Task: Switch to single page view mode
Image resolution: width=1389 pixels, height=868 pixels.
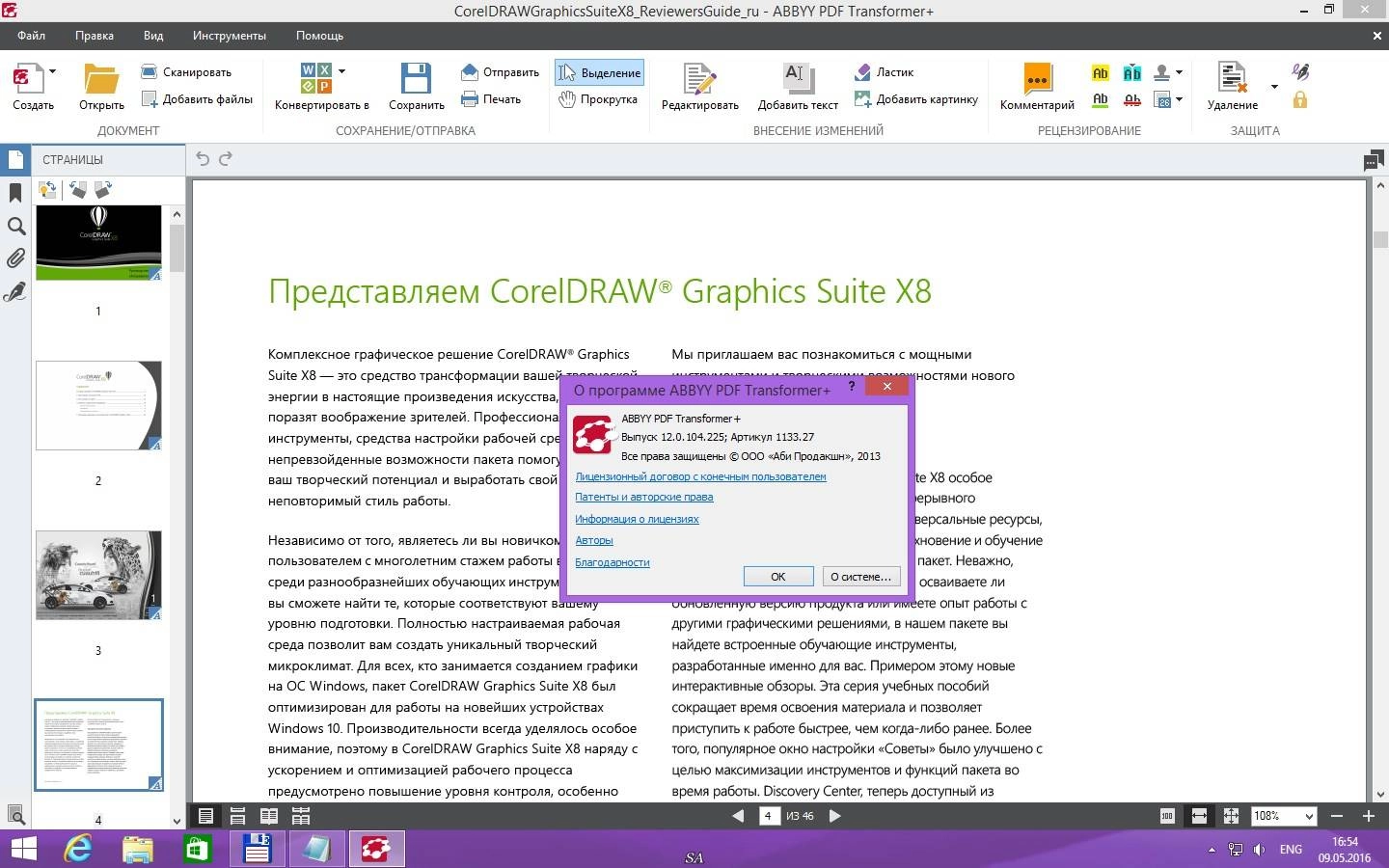Action: click(x=205, y=816)
